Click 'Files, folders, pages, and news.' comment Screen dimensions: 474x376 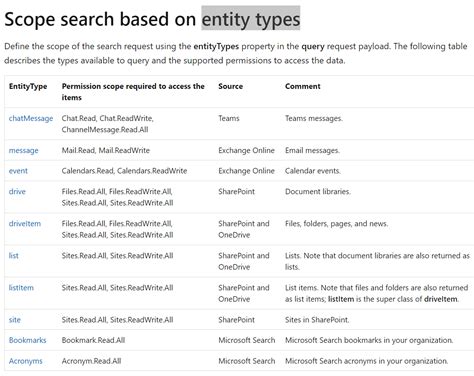[336, 223]
